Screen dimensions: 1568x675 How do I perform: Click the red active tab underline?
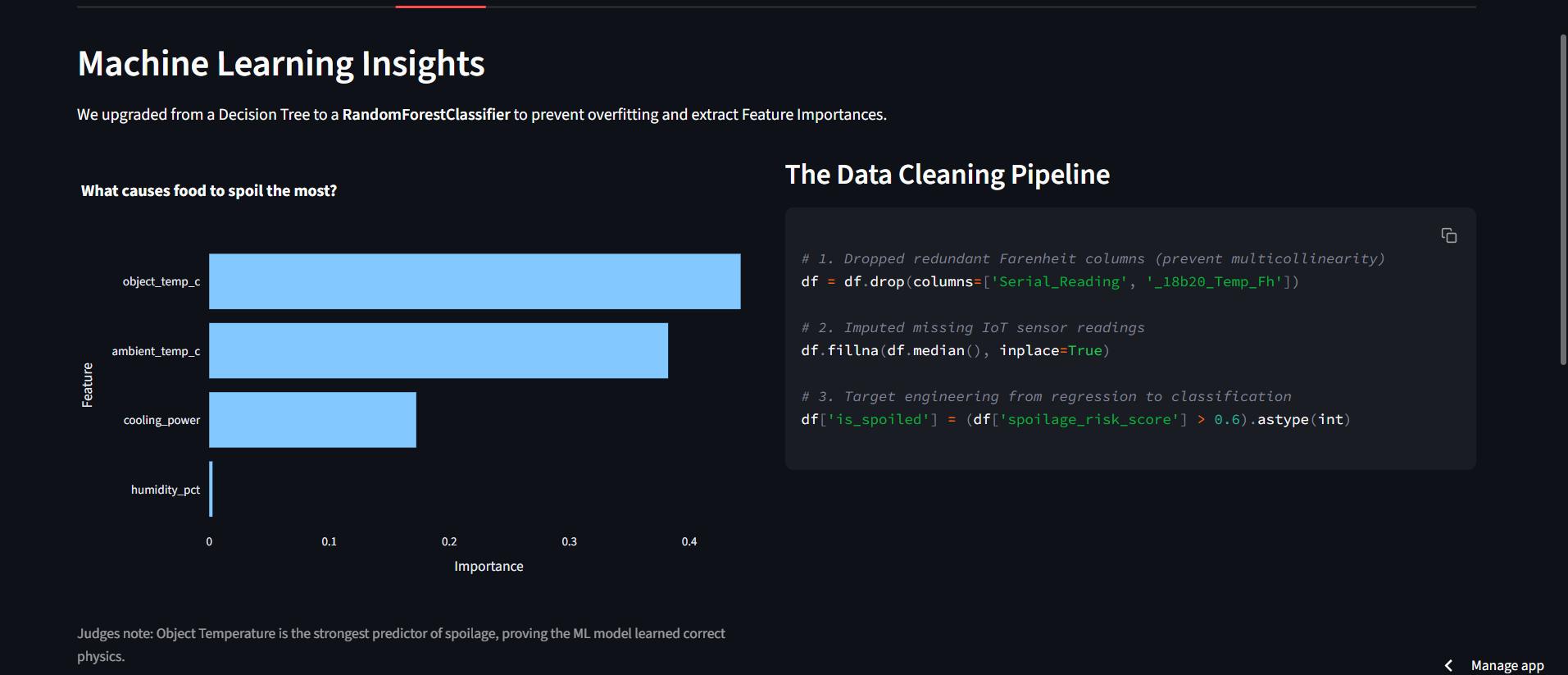tap(440, 7)
